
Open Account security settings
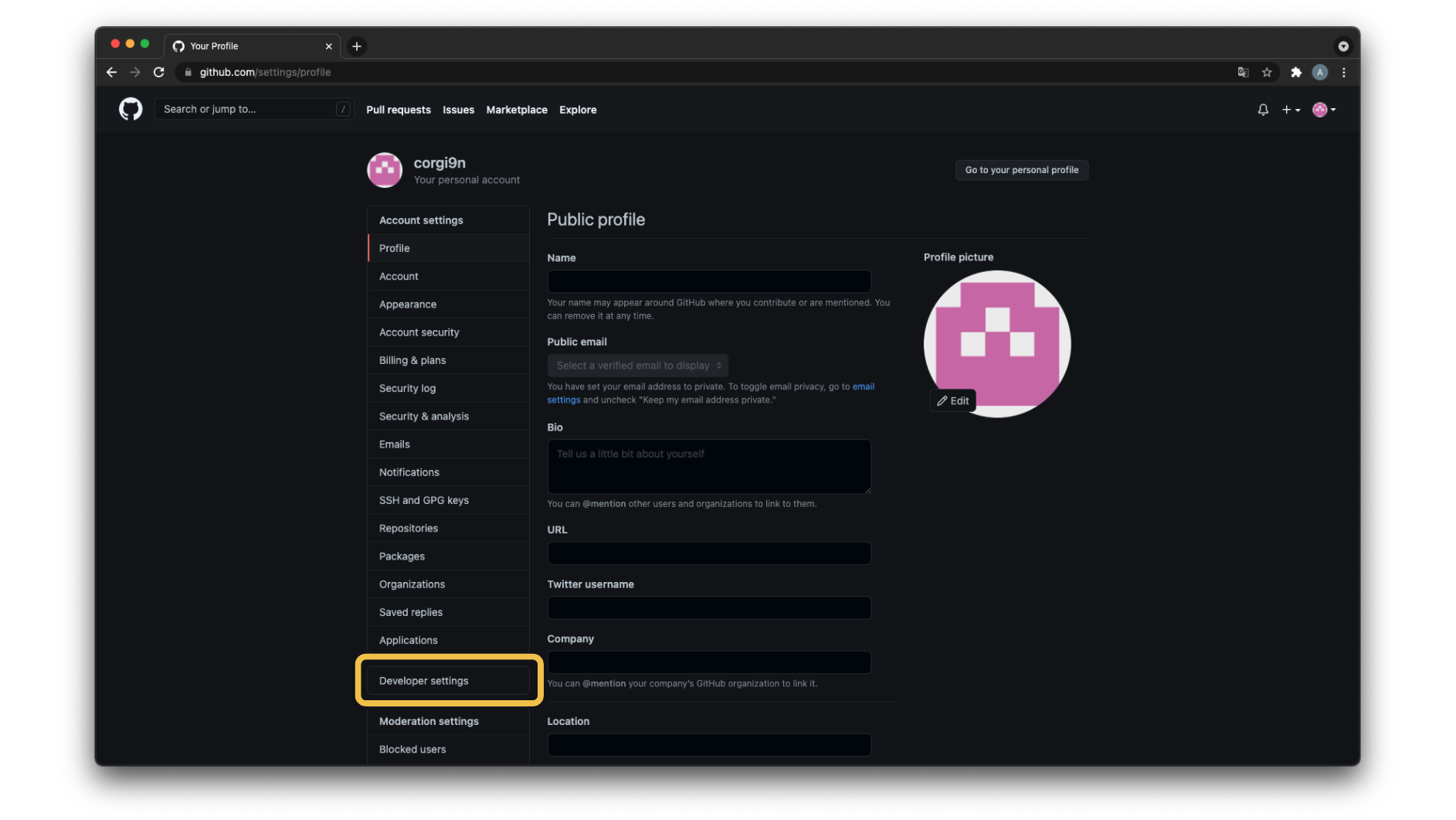click(x=448, y=332)
